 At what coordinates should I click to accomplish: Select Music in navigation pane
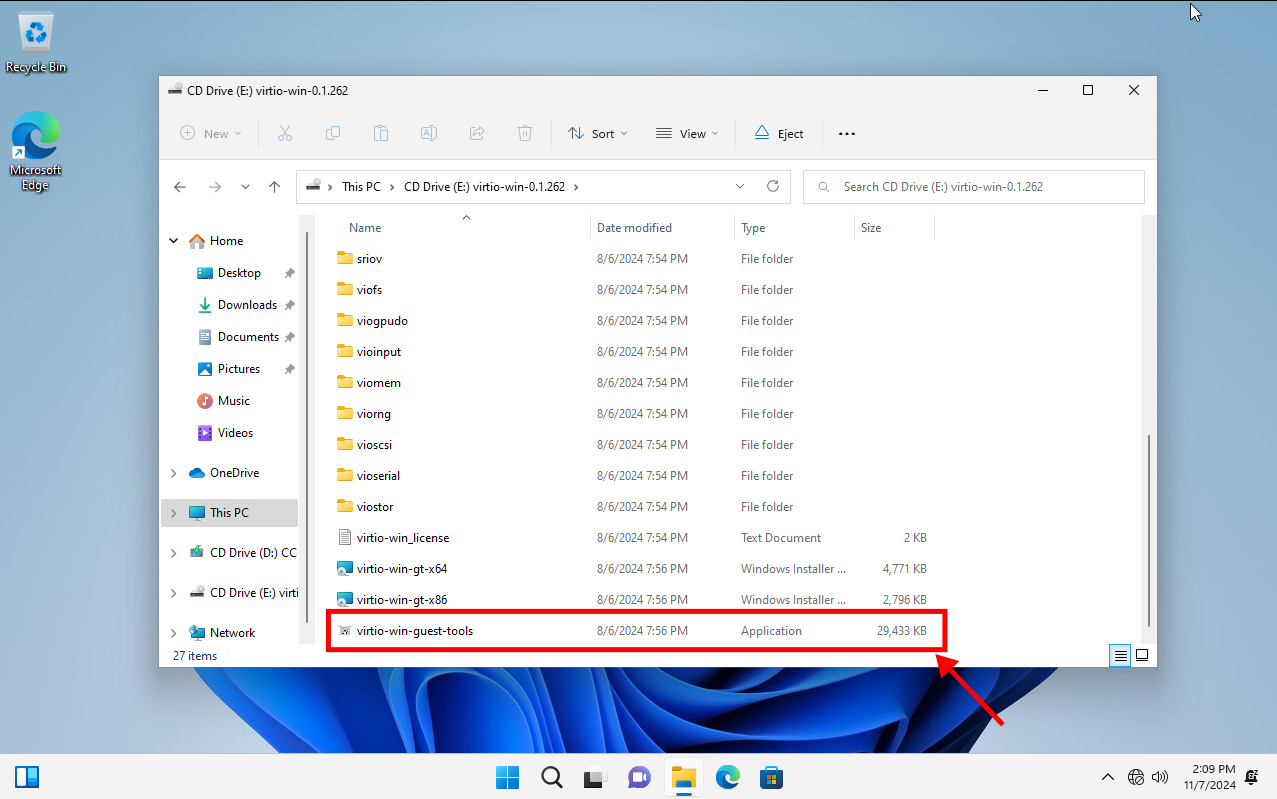[234, 401]
